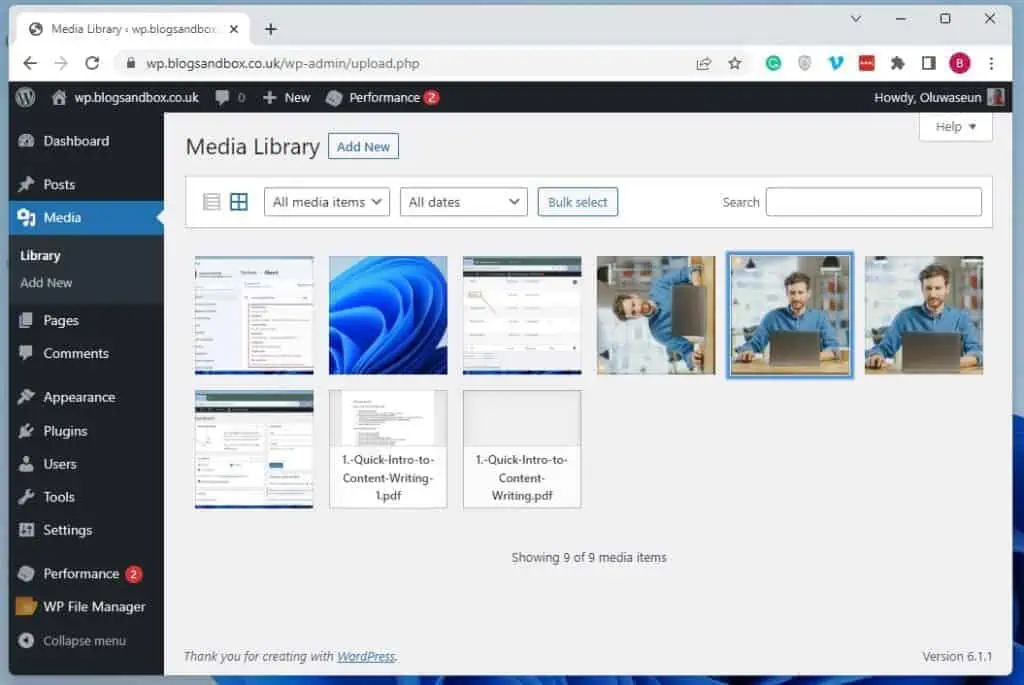Open WP File Manager in sidebar
The height and width of the screenshot is (685, 1024).
pyautogui.click(x=95, y=607)
